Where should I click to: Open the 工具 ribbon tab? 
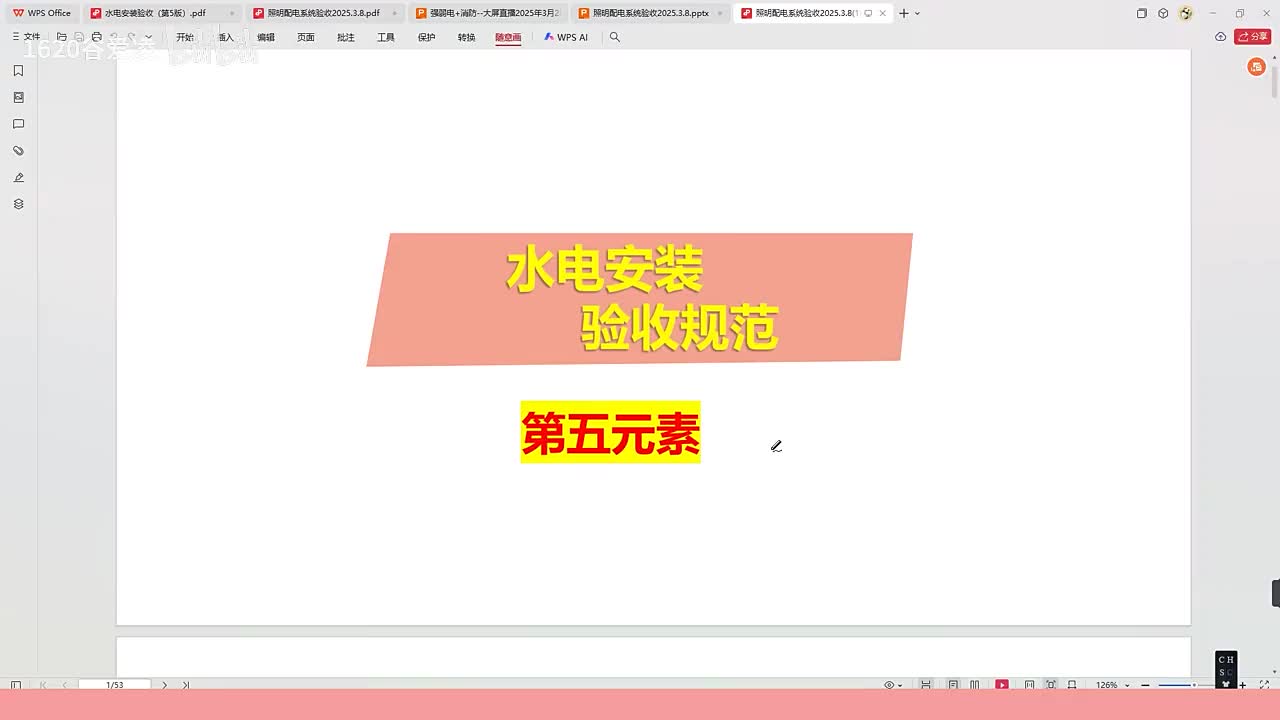(386, 37)
